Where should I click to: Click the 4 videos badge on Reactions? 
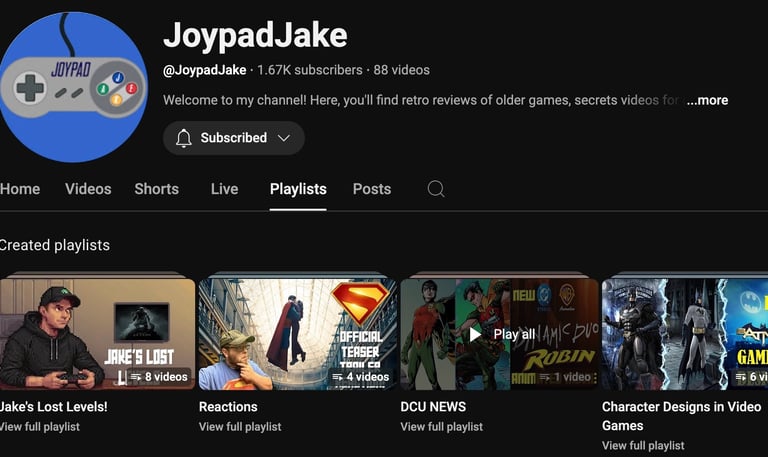[x=360, y=377]
